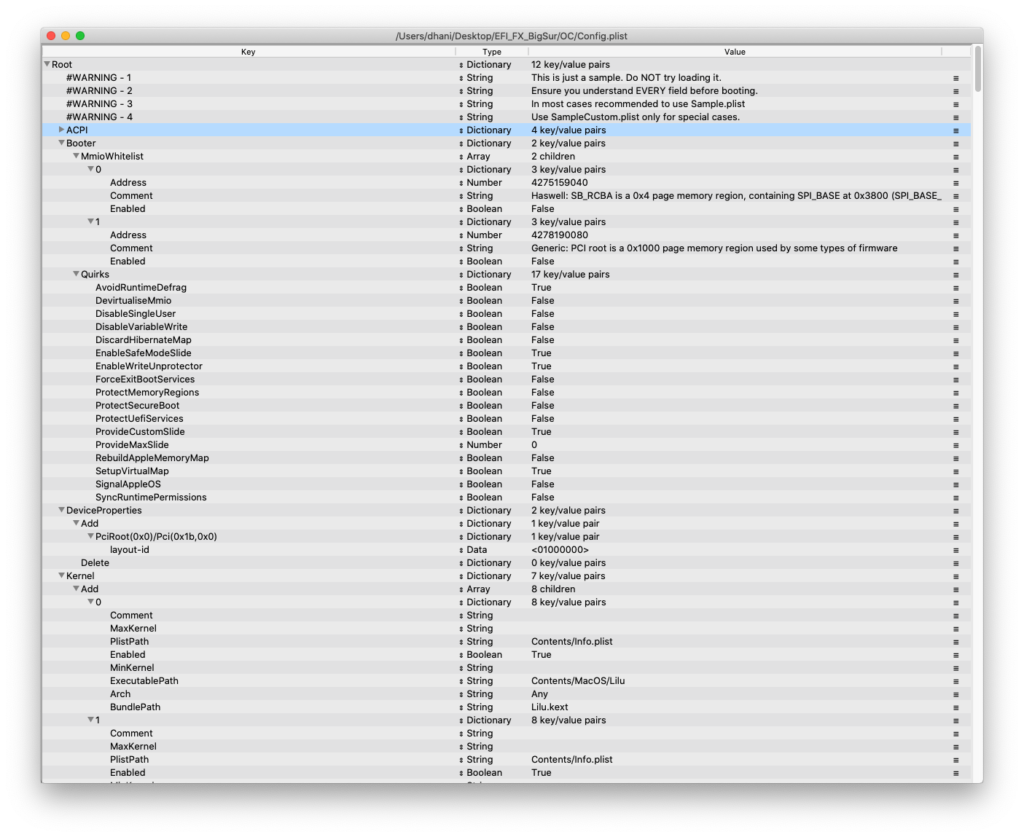Screen dimensions: 1024x837
Task: Click row menu icon for Quirks
Action: click(x=955, y=275)
